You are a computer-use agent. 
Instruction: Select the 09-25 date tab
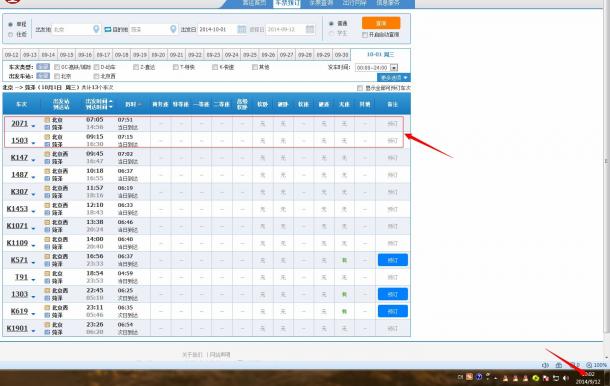(250, 55)
